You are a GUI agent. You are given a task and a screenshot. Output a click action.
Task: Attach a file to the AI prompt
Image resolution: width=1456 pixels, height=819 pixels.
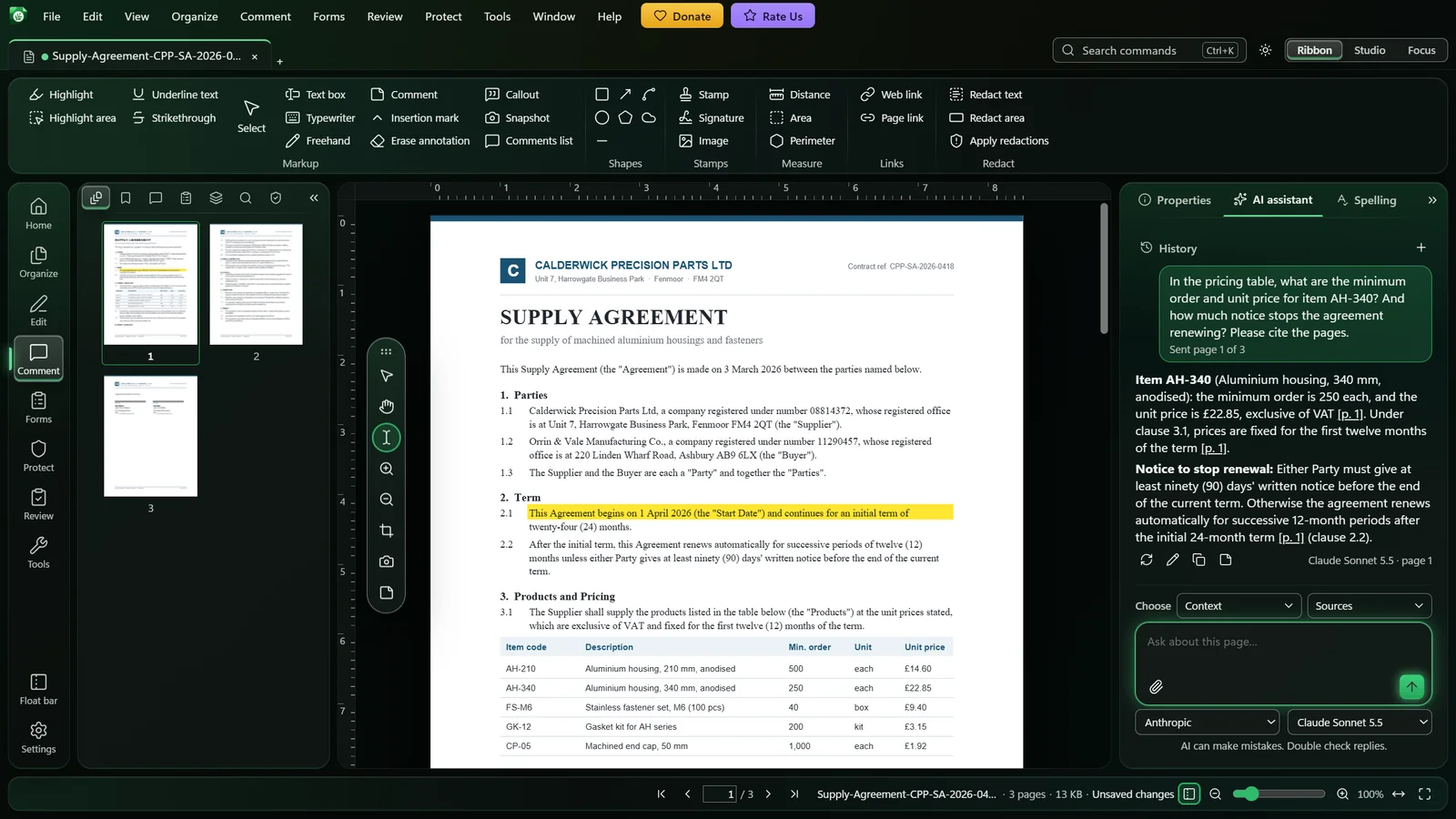[1156, 687]
